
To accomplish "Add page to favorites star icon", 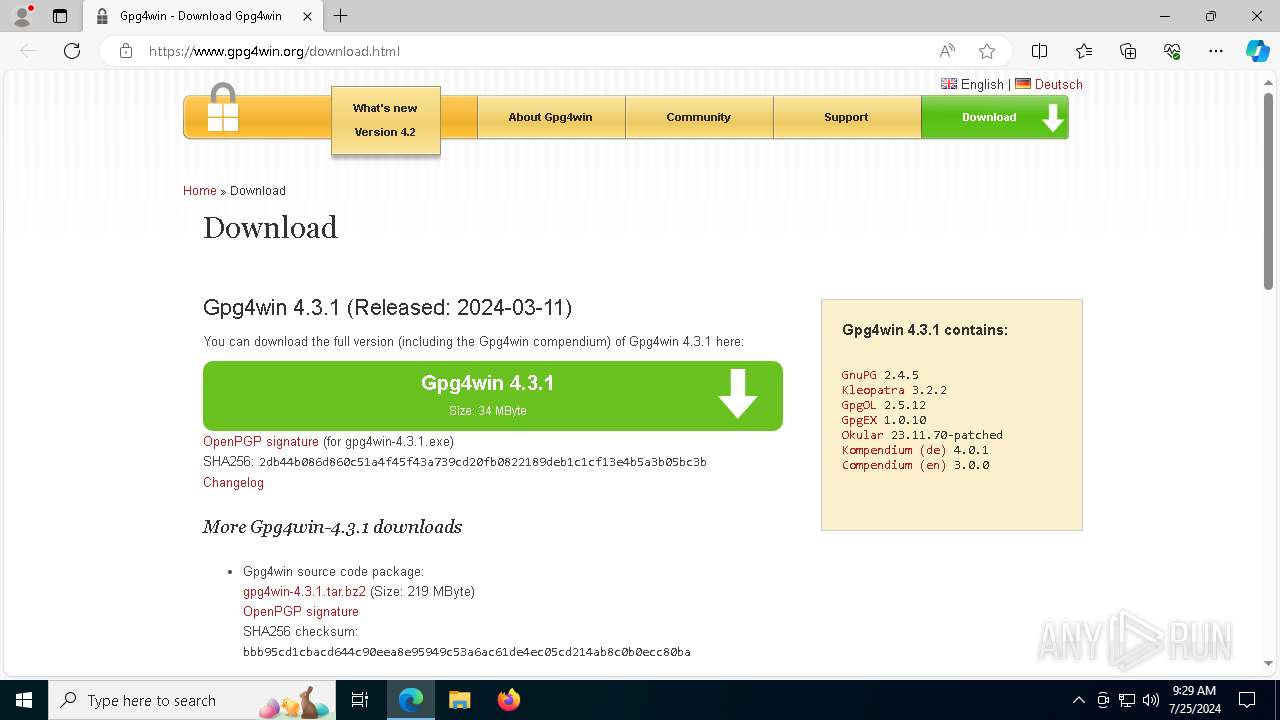I will [x=987, y=51].
